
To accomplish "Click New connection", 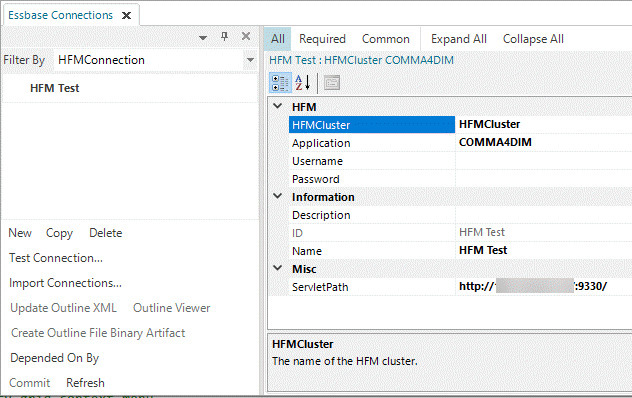I will pyautogui.click(x=20, y=233).
